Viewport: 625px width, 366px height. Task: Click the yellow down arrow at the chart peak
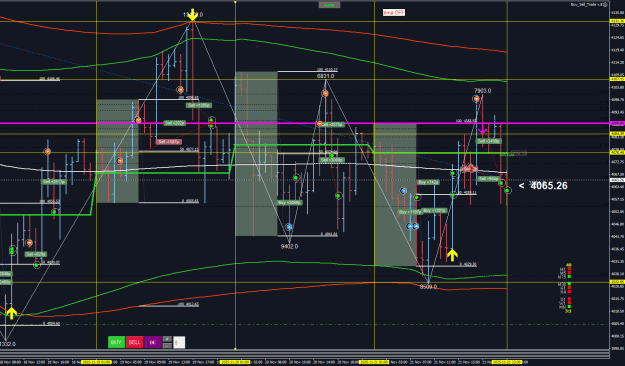coord(193,15)
